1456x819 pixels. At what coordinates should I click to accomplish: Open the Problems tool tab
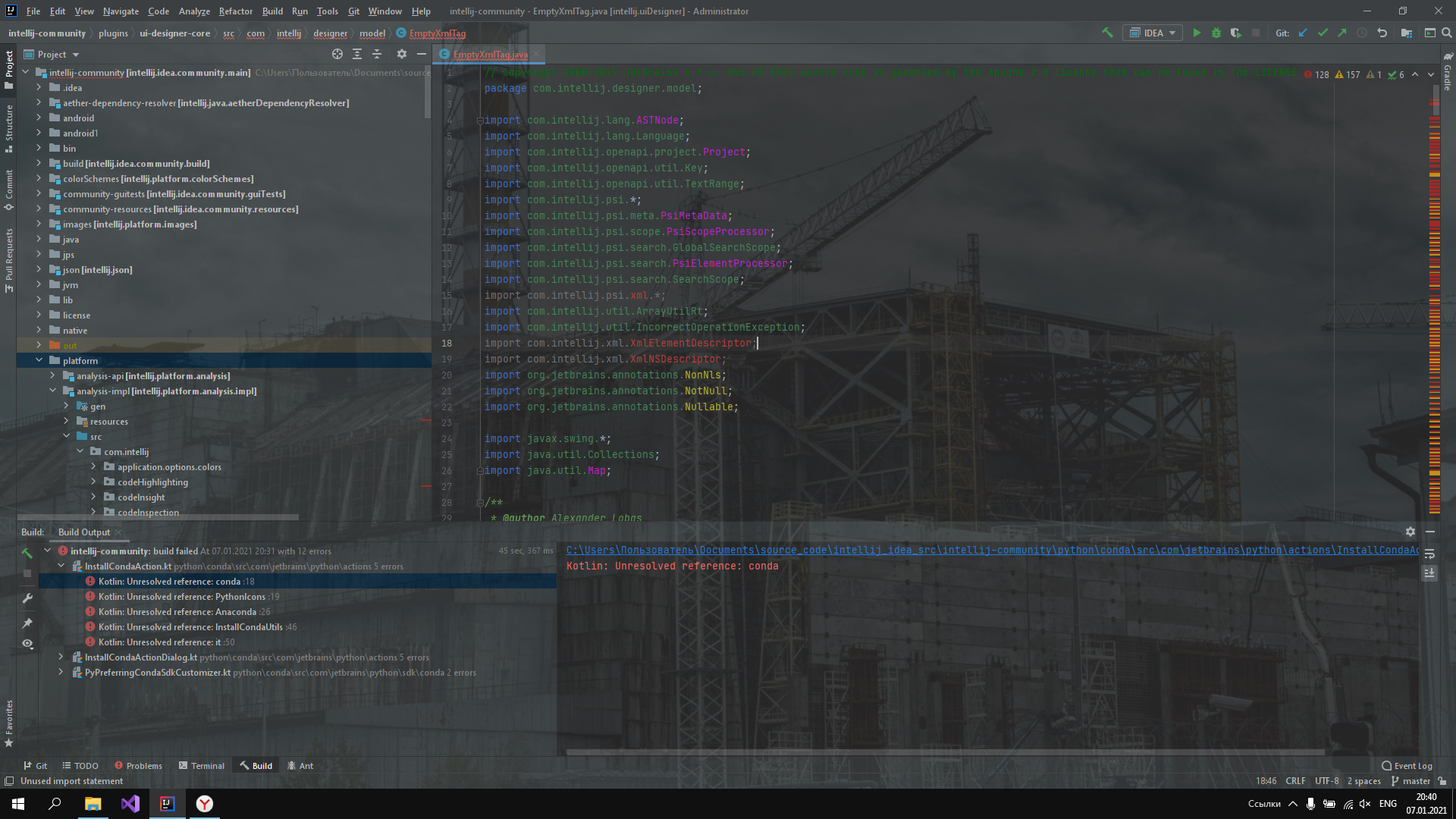(138, 765)
